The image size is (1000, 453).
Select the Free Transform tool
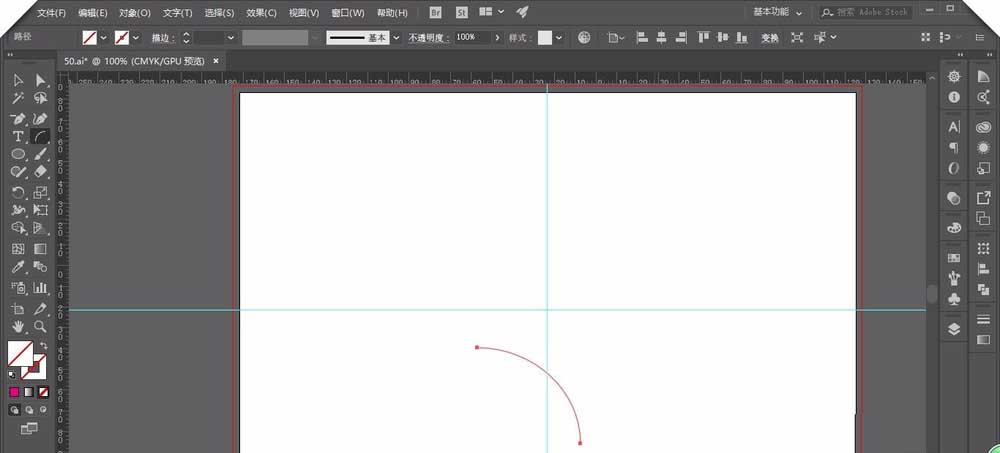[40, 211]
